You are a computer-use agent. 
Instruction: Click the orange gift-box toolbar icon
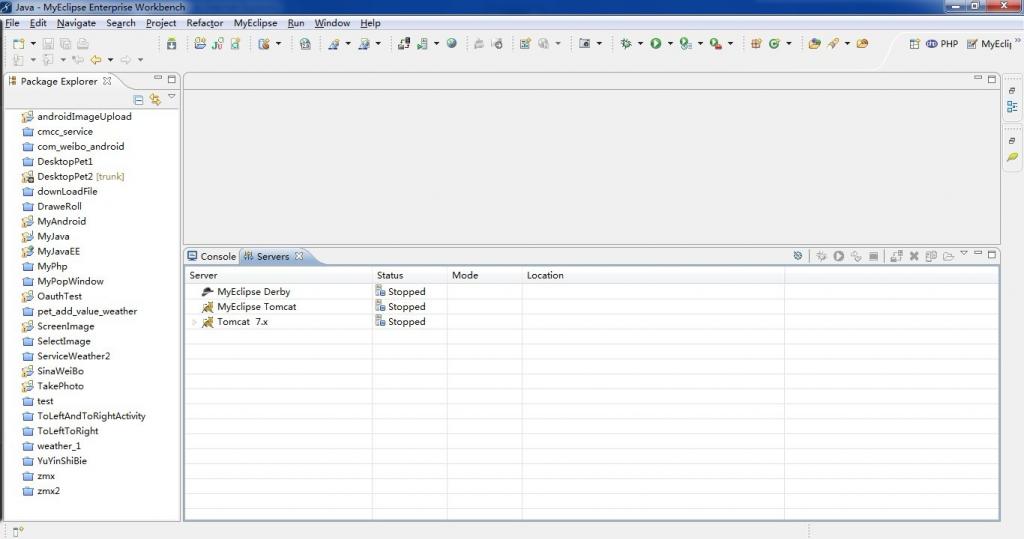click(x=756, y=44)
